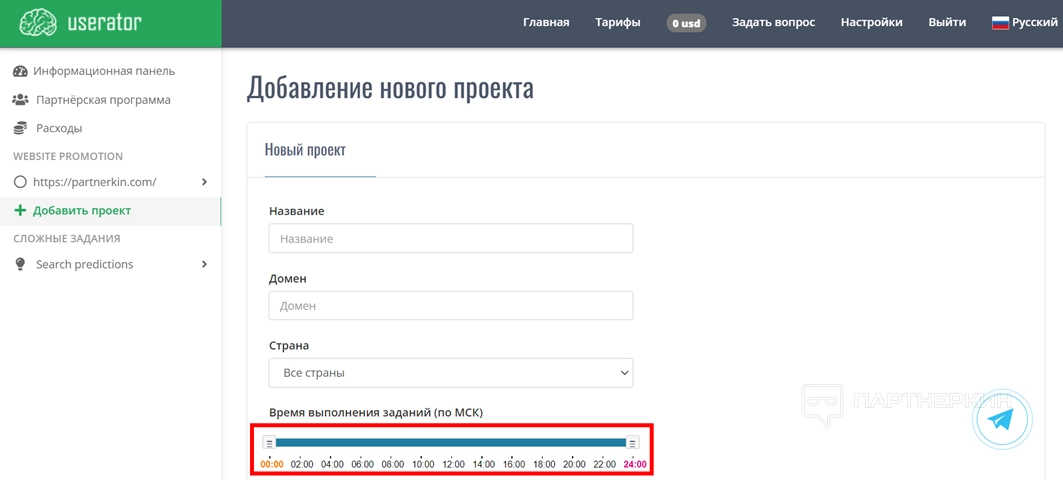Focus the Название input field
The width and height of the screenshot is (1063, 480).
coord(451,239)
